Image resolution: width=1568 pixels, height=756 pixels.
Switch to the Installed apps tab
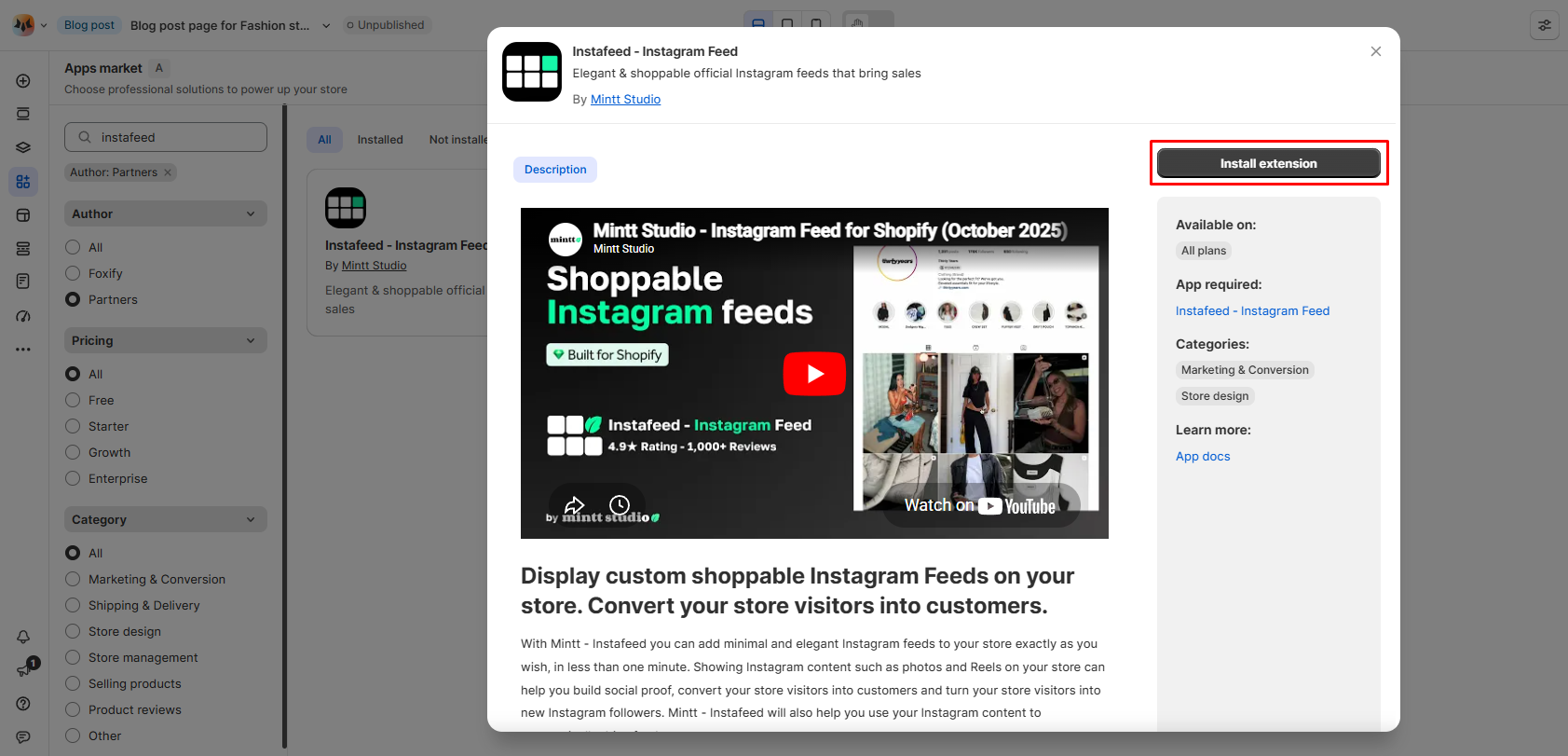[380, 140]
